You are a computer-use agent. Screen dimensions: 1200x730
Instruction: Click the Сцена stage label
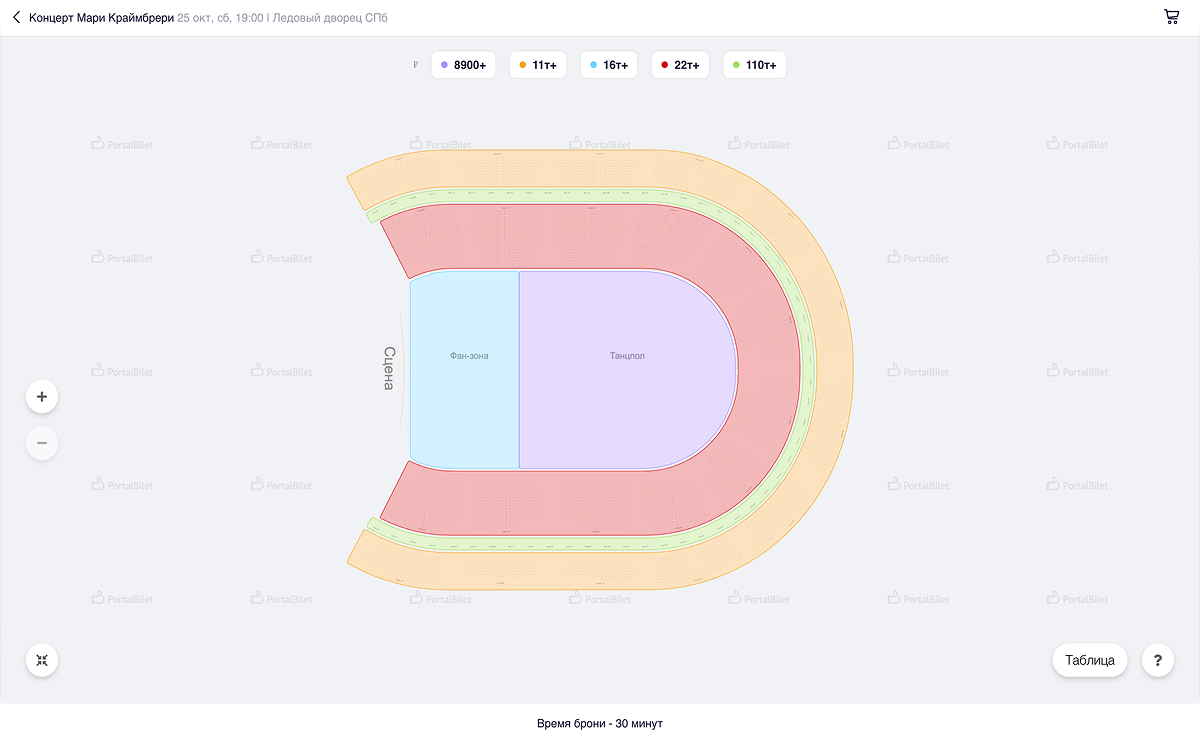click(389, 368)
